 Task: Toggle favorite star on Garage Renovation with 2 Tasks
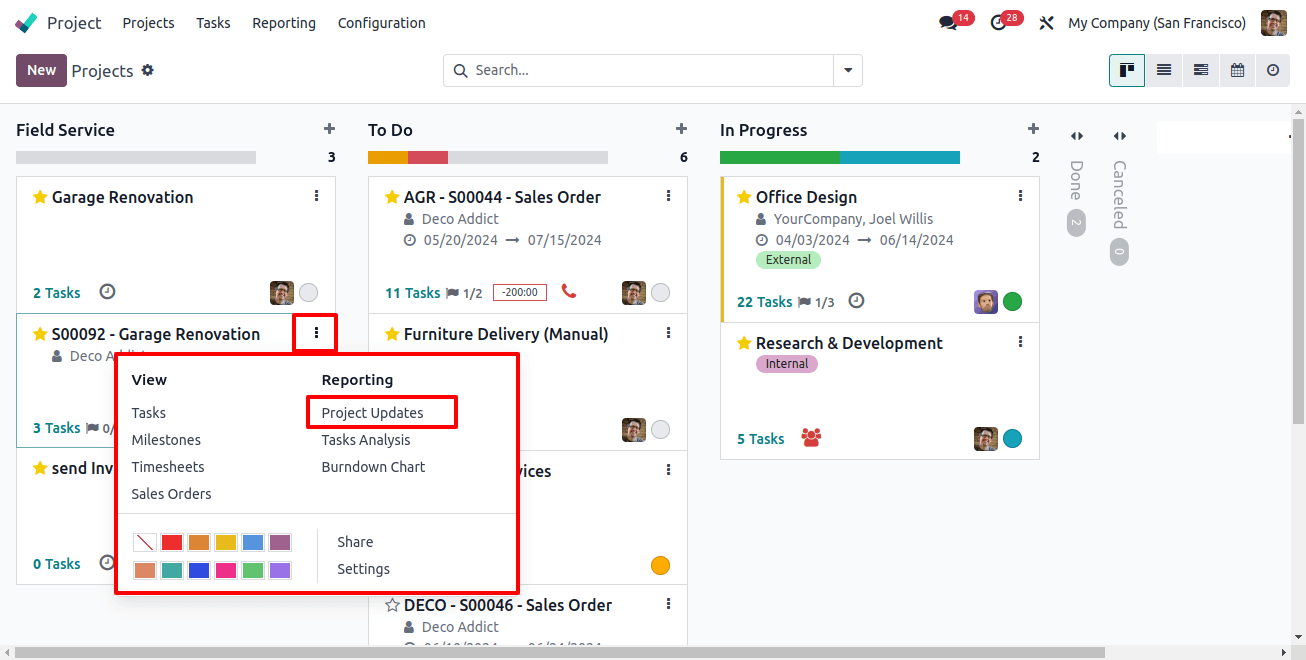[x=40, y=197]
